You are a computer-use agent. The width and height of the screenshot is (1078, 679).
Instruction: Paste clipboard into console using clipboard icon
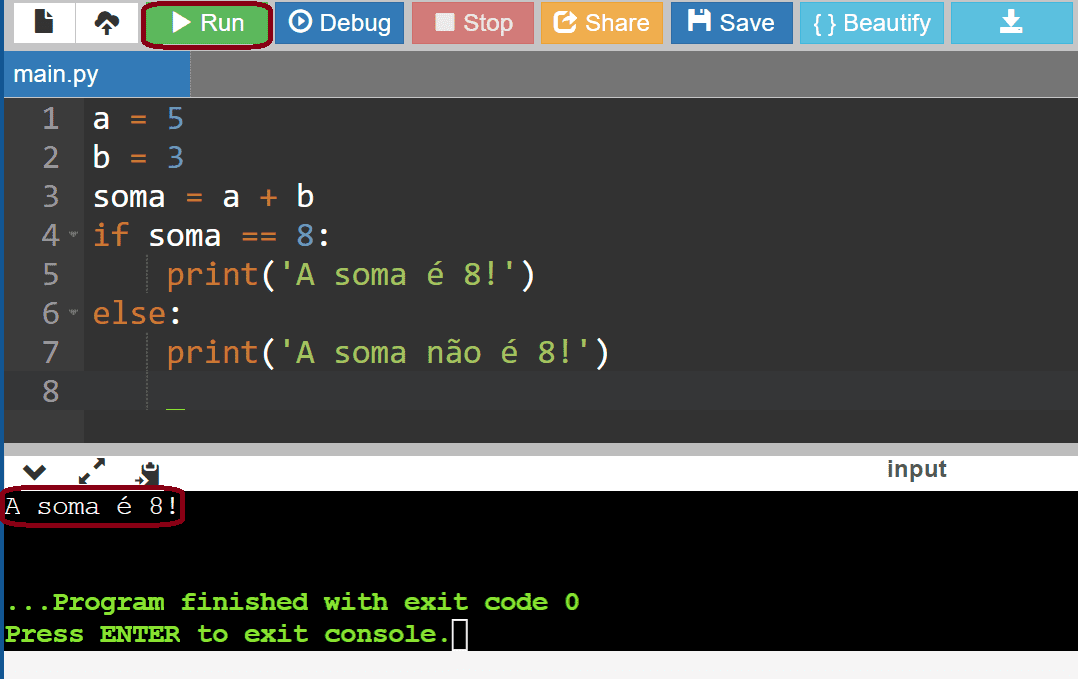pos(148,471)
